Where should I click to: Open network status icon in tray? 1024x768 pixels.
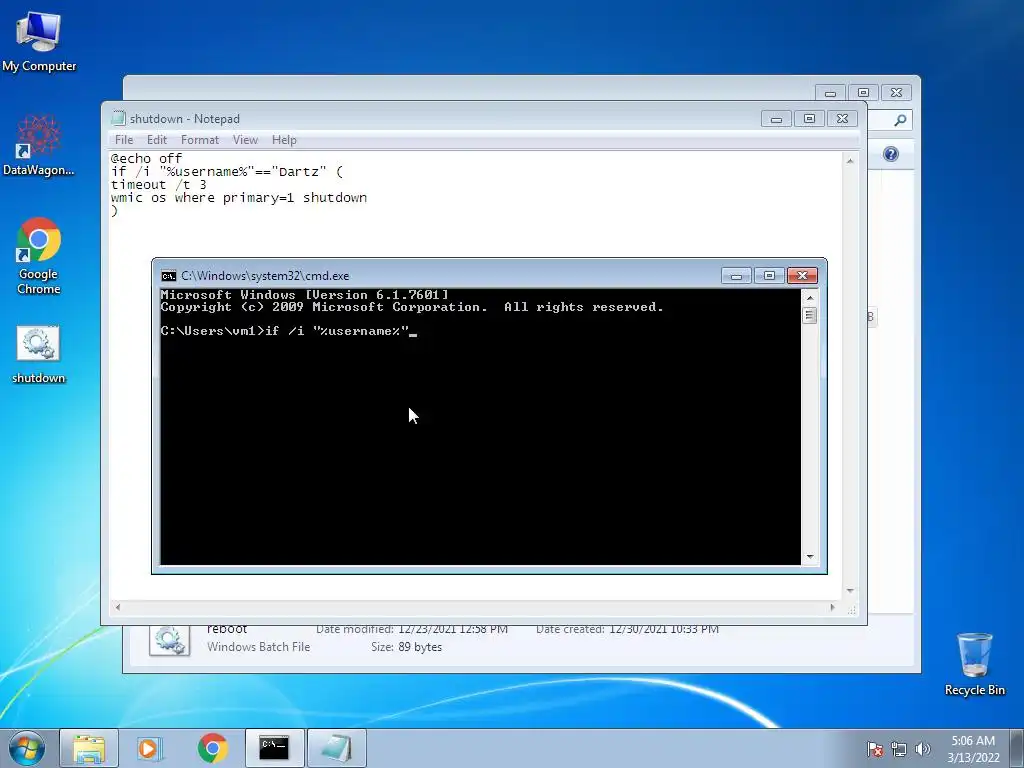(x=899, y=749)
